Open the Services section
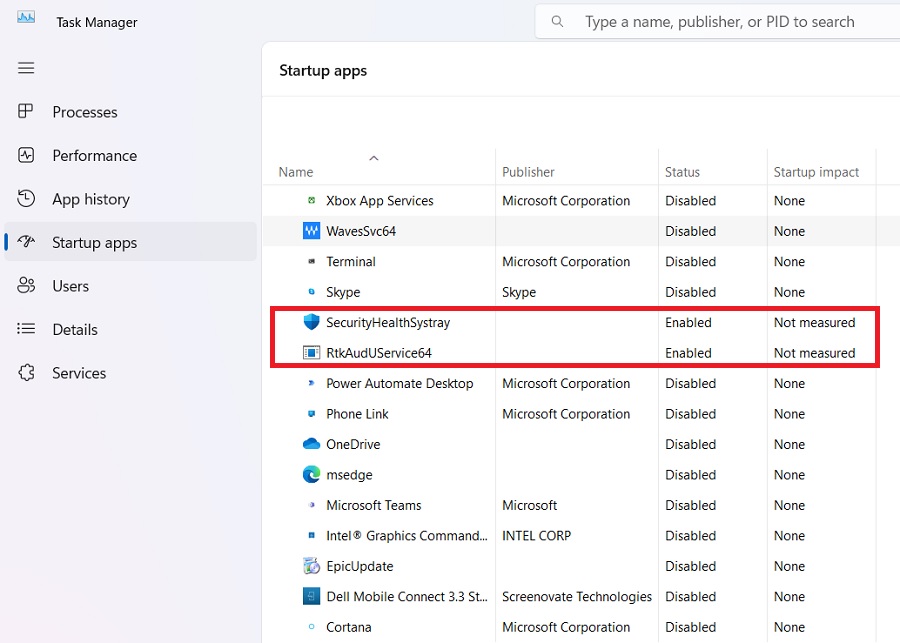The width and height of the screenshot is (900, 643). (x=78, y=373)
